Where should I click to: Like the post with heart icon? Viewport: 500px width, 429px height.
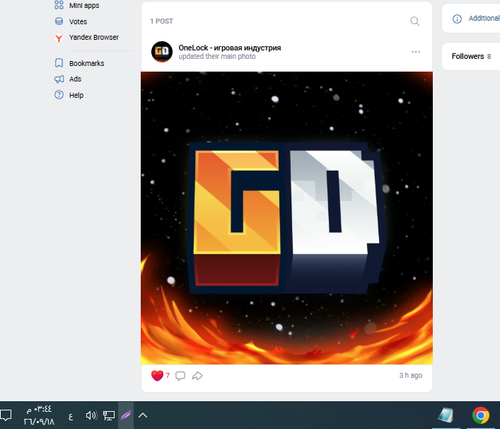point(157,376)
